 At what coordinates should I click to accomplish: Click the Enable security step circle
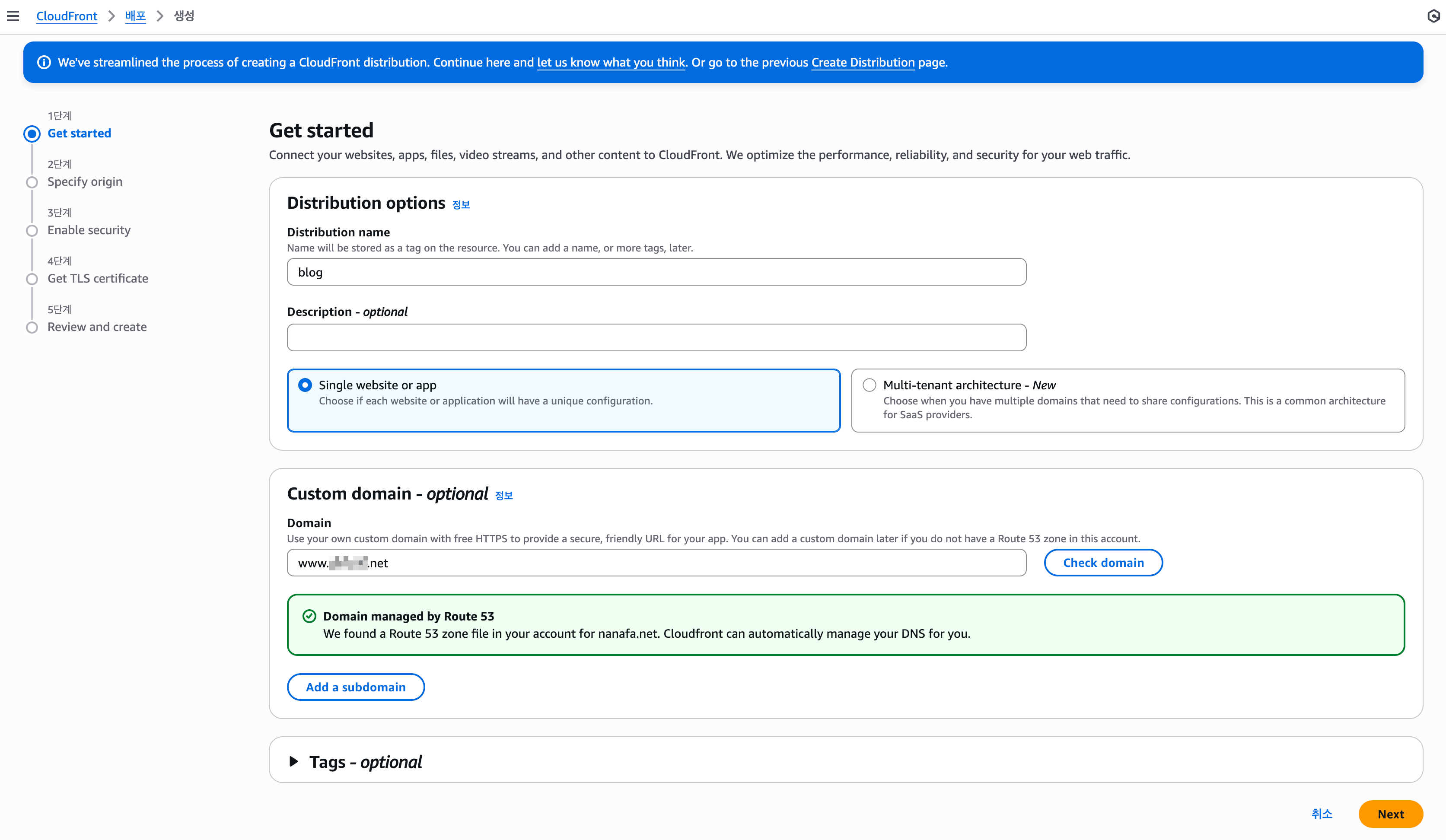[32, 231]
